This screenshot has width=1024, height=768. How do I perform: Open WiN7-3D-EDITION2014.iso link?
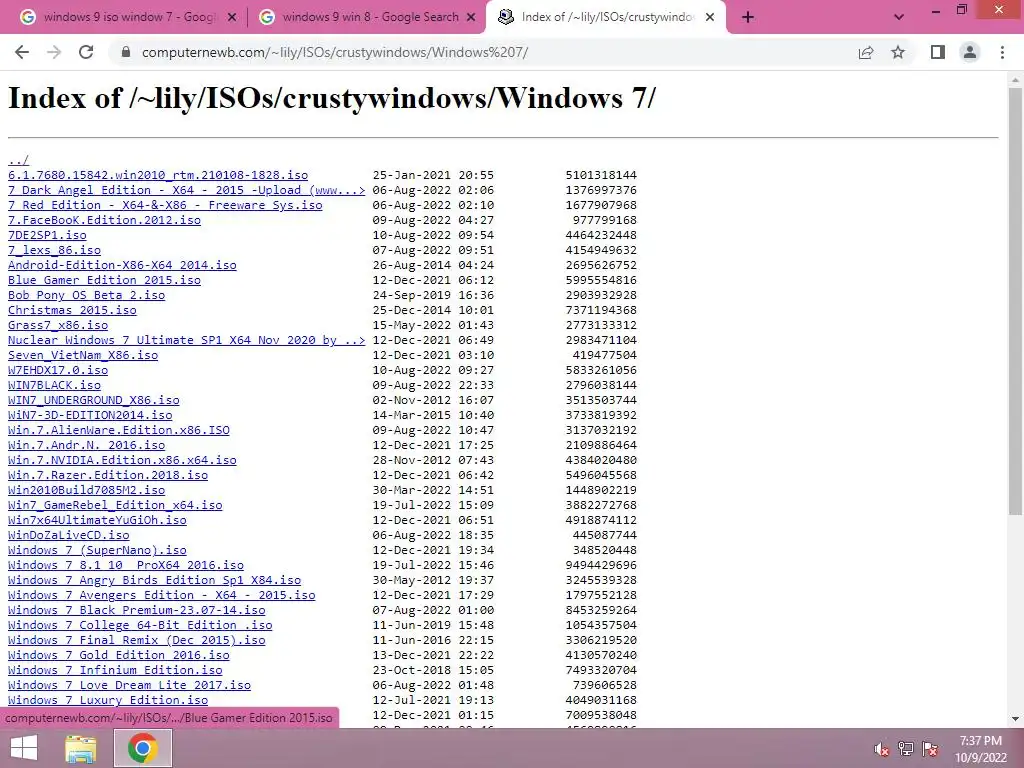coord(90,415)
